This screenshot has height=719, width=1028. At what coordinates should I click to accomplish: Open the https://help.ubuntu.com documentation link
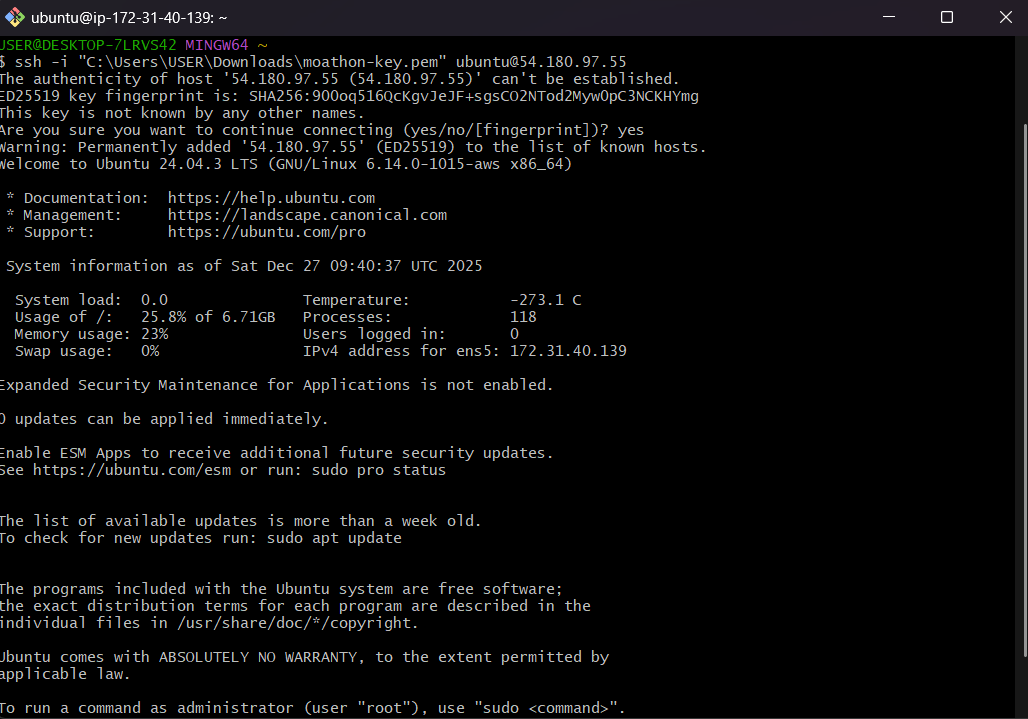click(271, 198)
